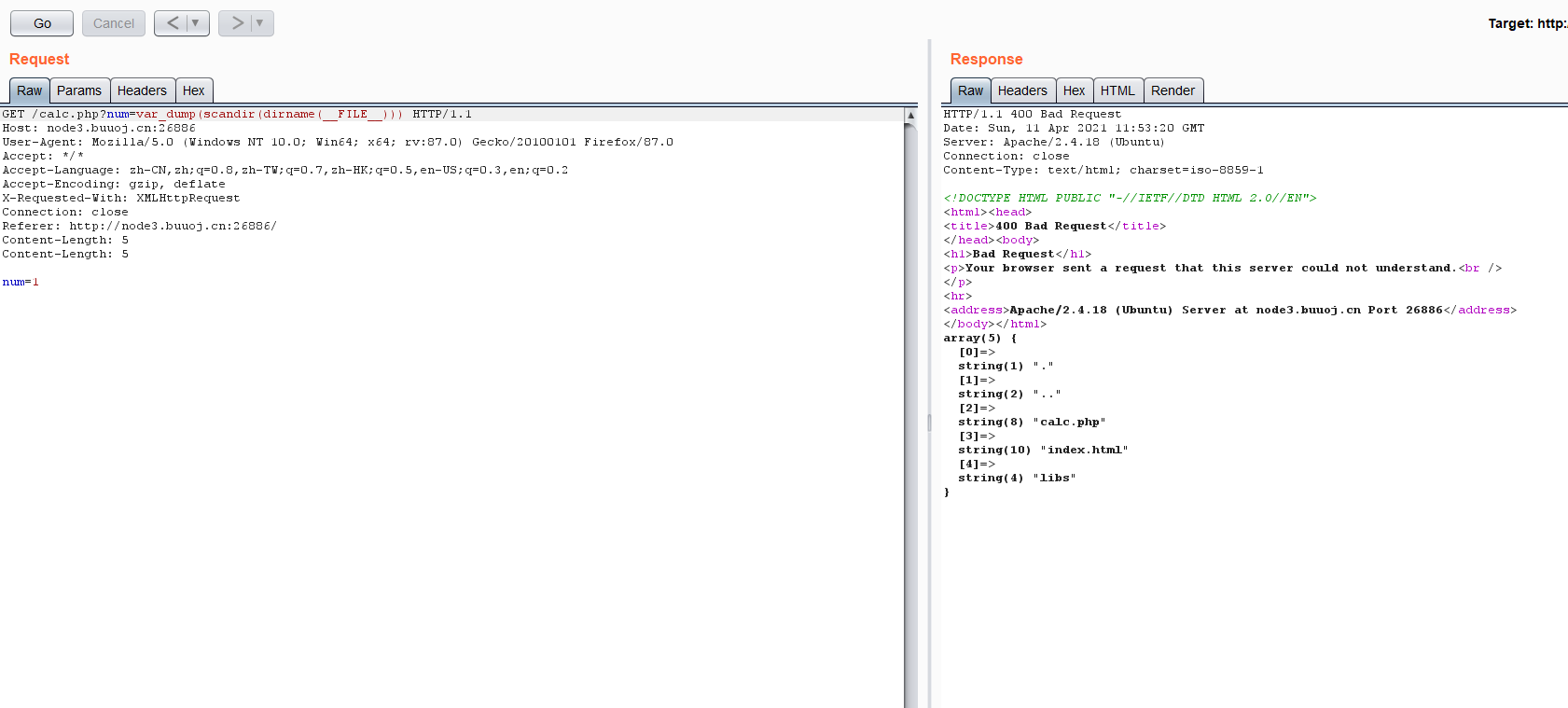Click the 'Your browser sent a request' paragraph
The width and height of the screenshot is (1568, 708).
(1223, 268)
